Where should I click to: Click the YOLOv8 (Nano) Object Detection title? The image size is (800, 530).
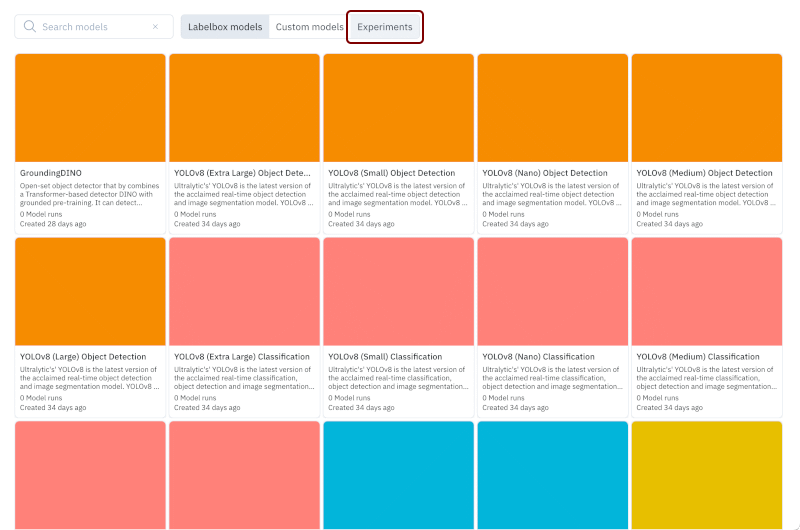pos(545,173)
